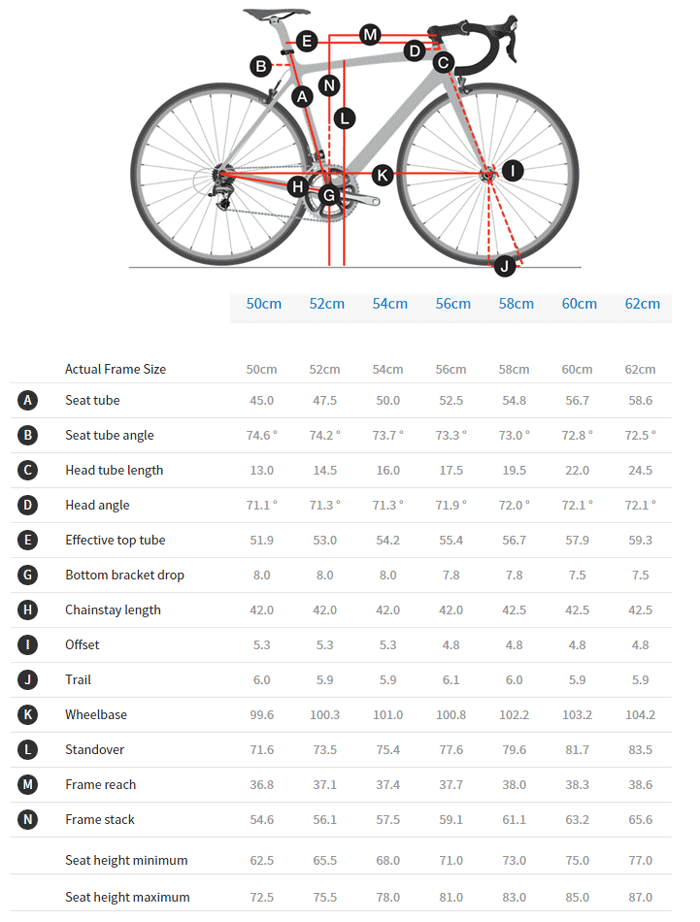Click the Wheelbase row label
The width and height of the screenshot is (700, 922).
[x=96, y=715]
